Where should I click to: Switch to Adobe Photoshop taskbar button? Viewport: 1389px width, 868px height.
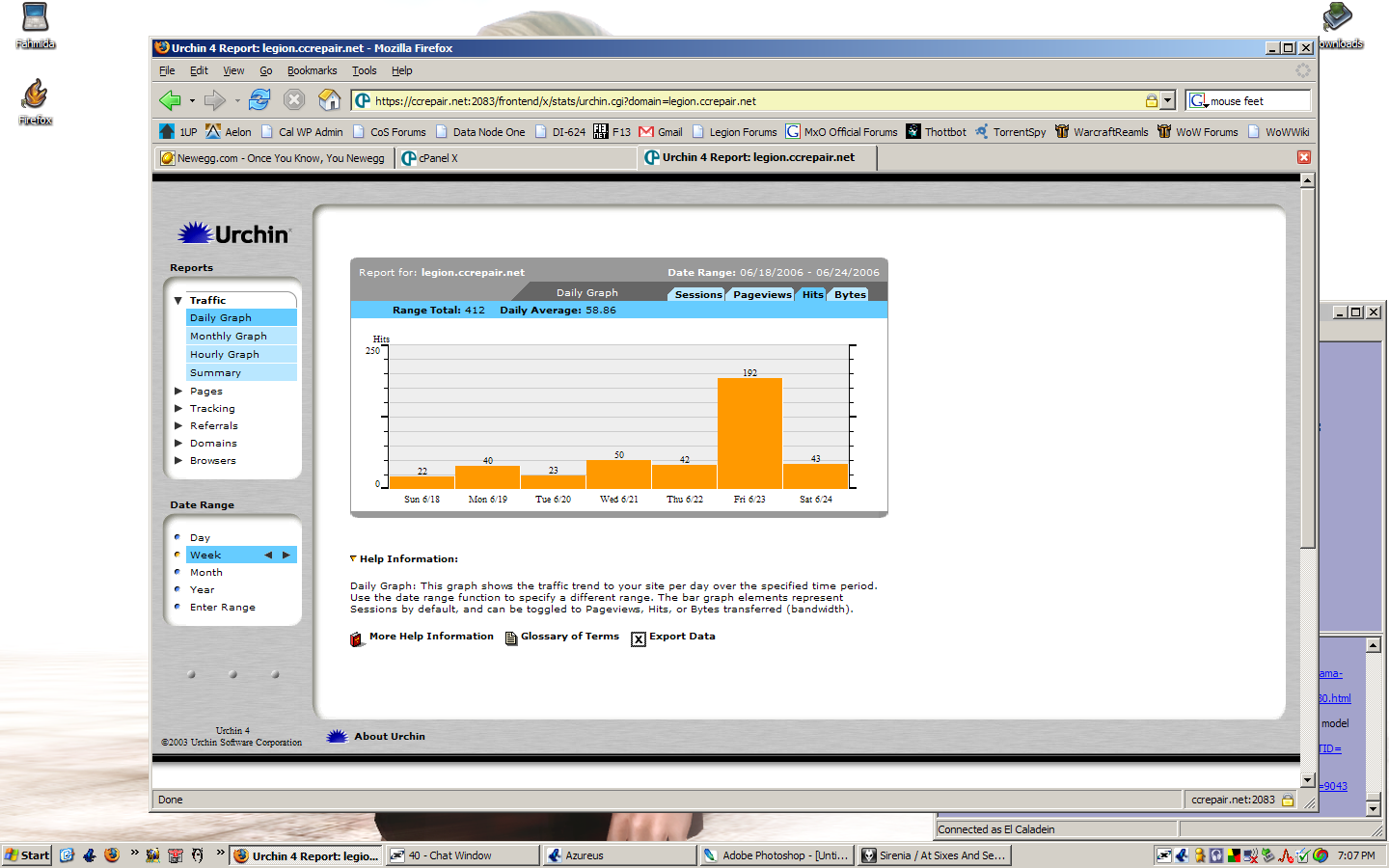tap(776, 855)
